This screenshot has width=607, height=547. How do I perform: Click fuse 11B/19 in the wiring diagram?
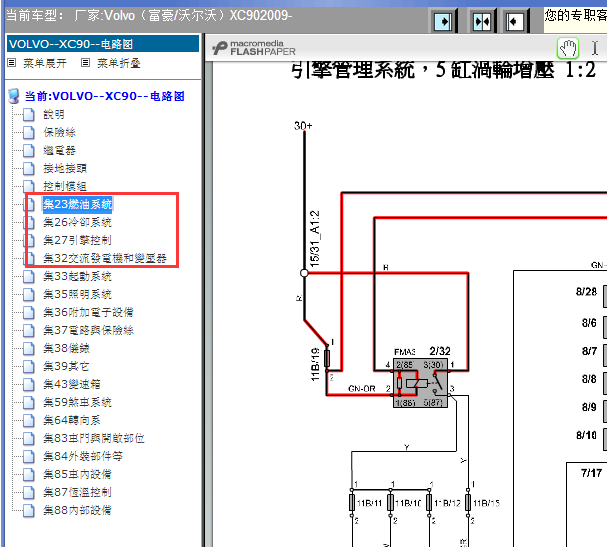[x=327, y=358]
